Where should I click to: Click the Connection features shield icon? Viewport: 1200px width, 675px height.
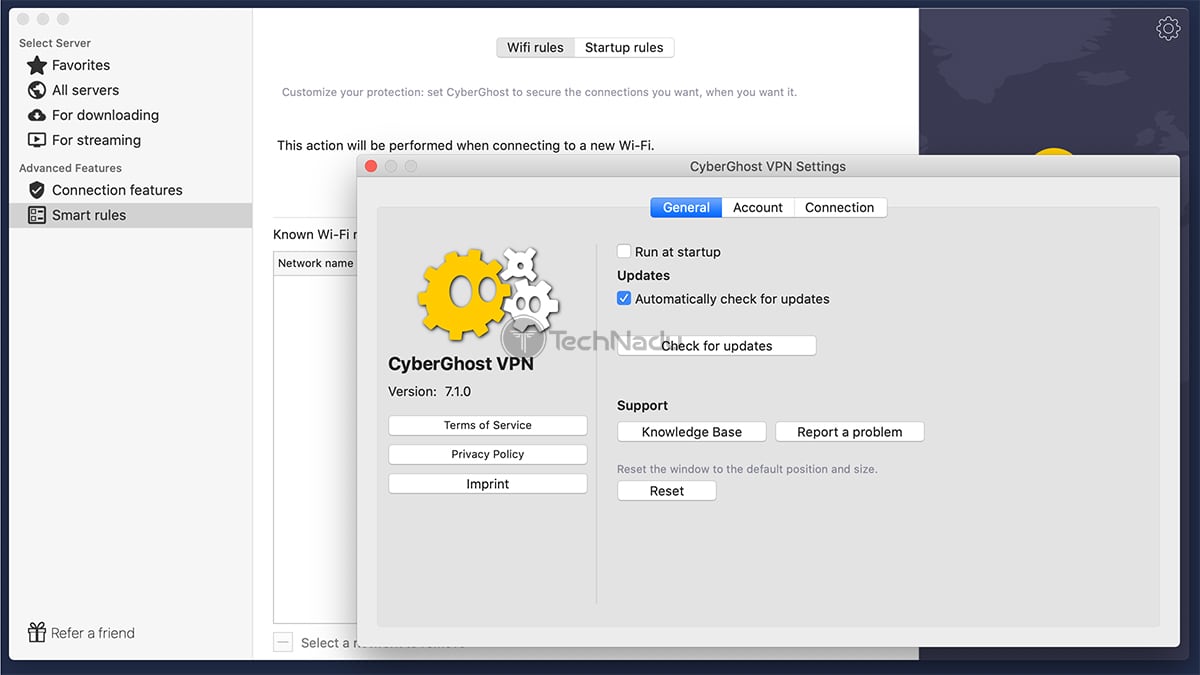tap(37, 190)
